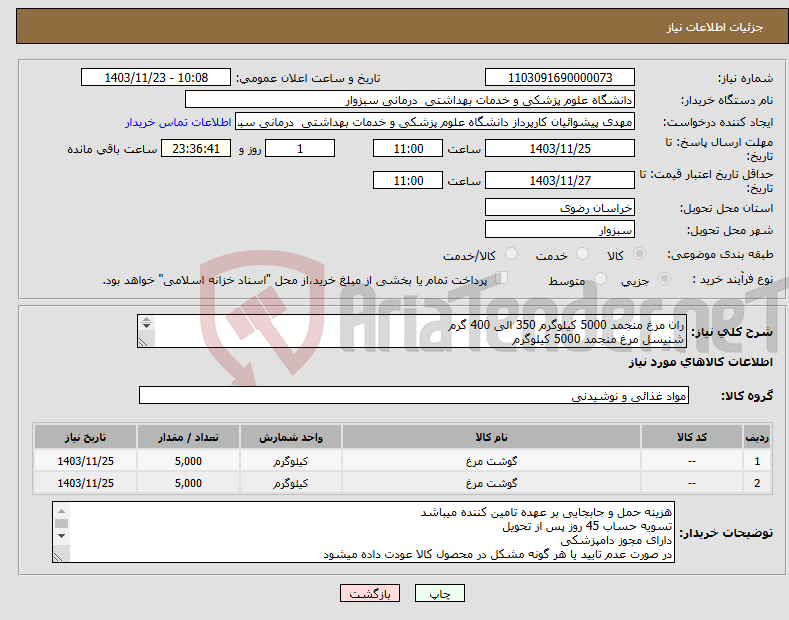Image resolution: width=789 pixels, height=620 pixels.
Task: Click the تعداد / مقدار column header
Action: pyautogui.click(x=188, y=437)
